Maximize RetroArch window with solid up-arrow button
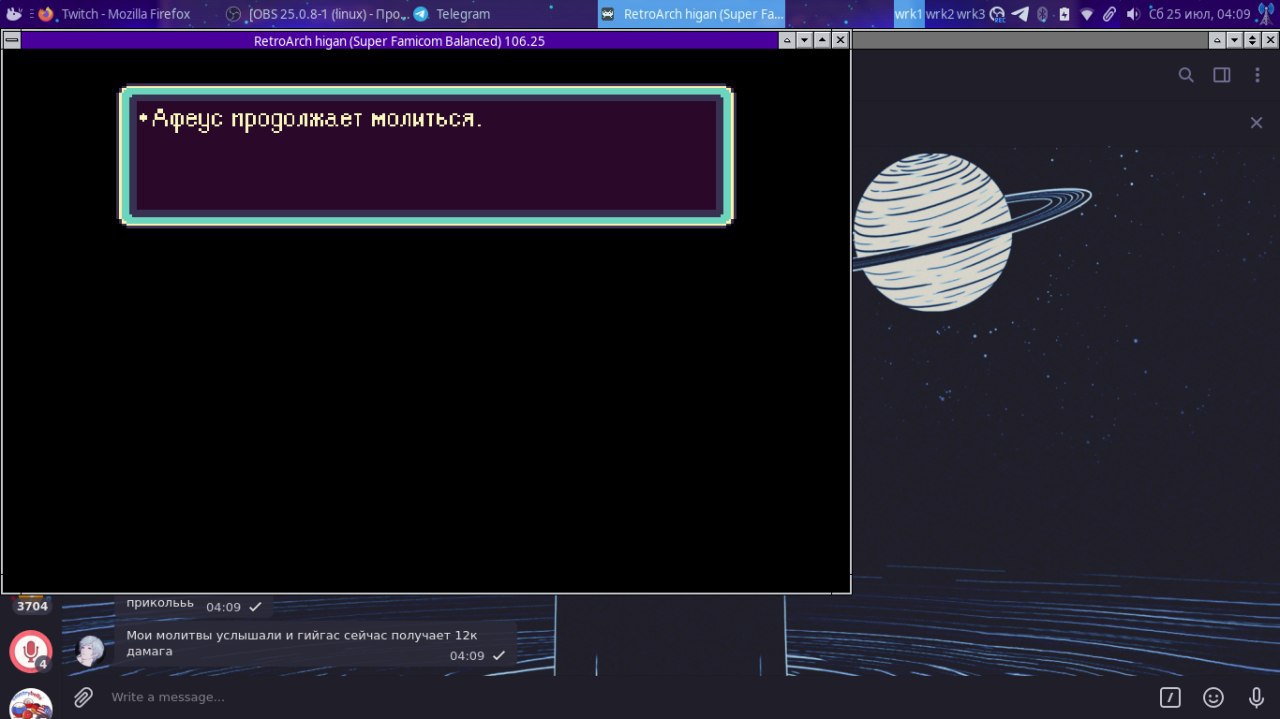The width and height of the screenshot is (1280, 719). click(822, 40)
